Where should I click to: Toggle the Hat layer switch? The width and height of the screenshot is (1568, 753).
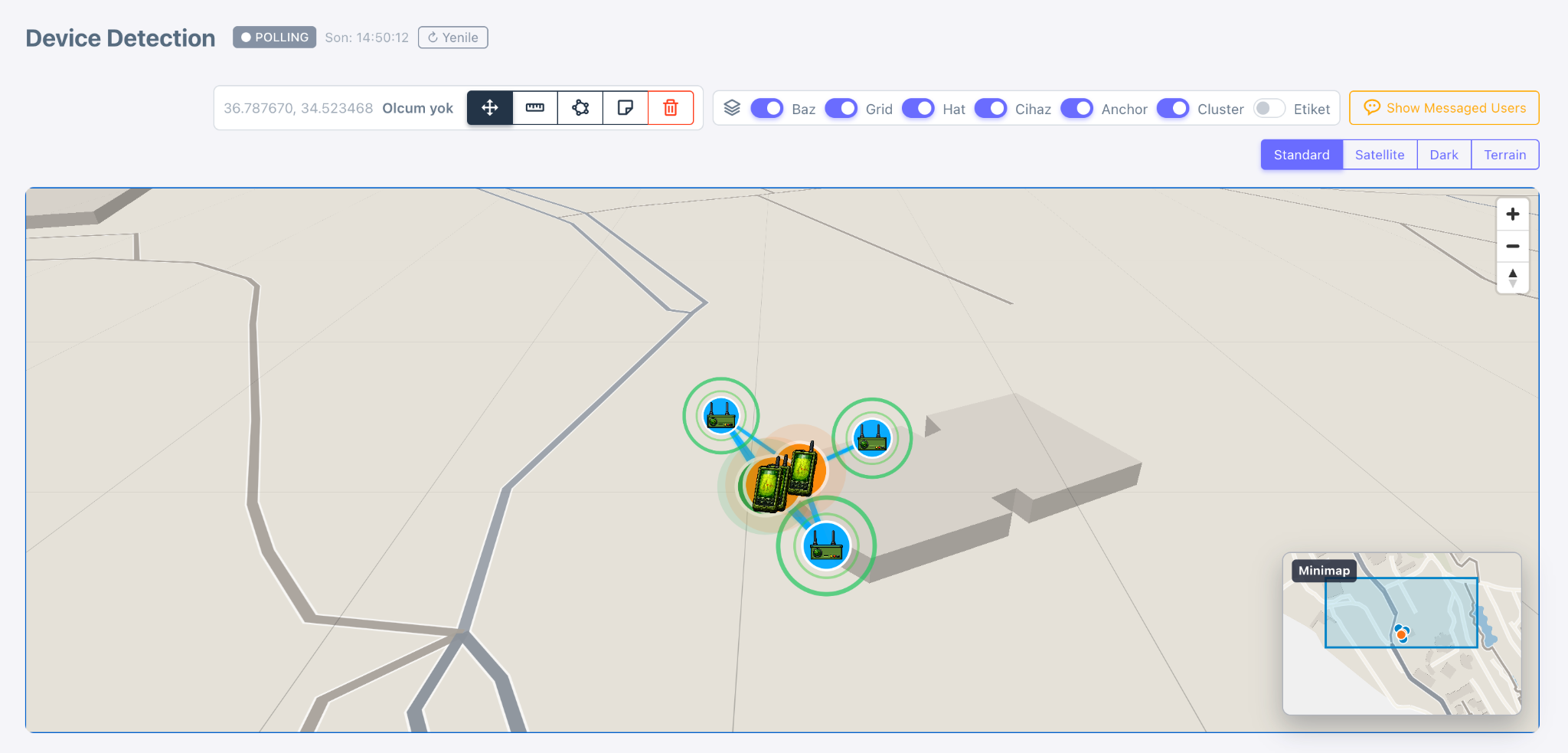918,108
